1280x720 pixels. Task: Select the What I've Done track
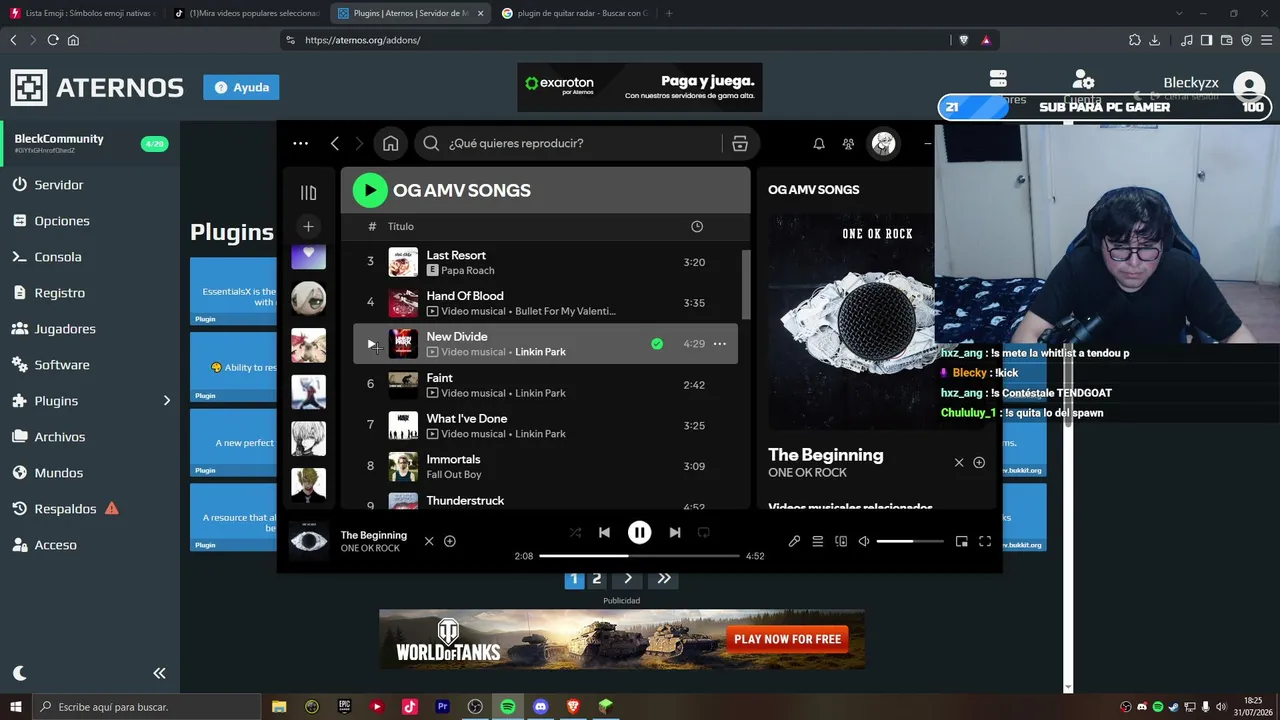click(x=545, y=425)
